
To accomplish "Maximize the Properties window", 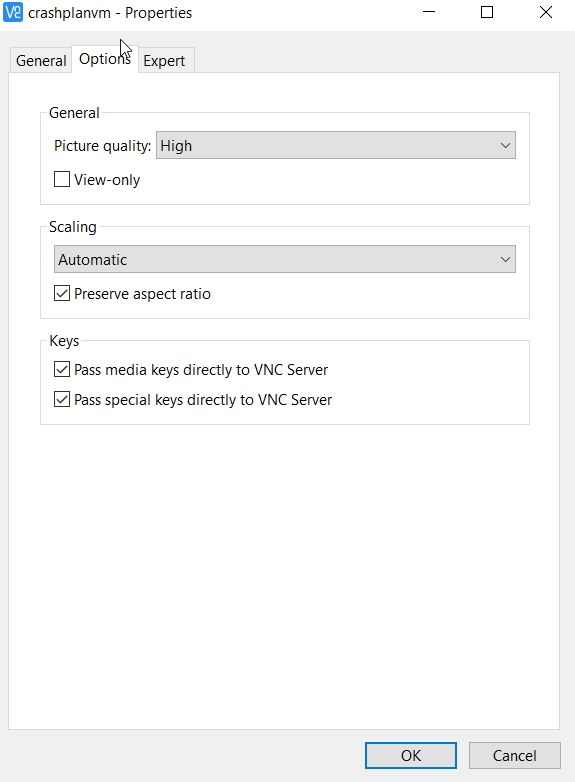I will 487,12.
